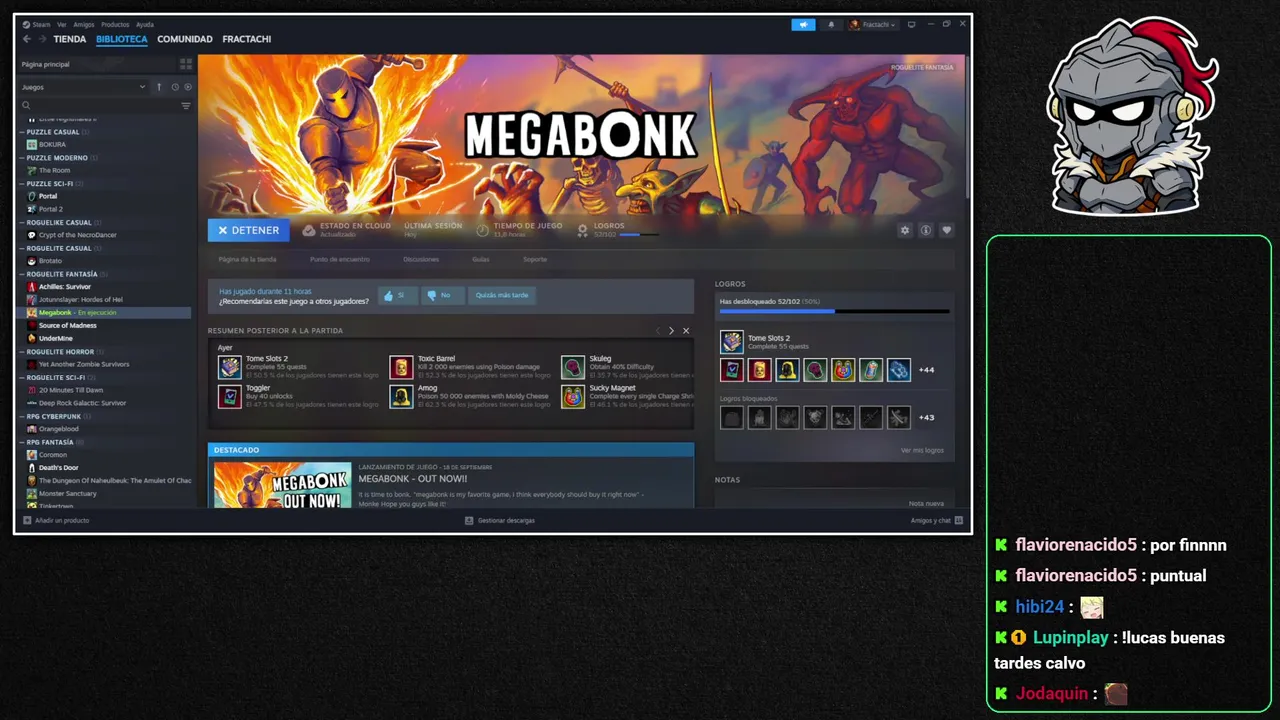1280x720 pixels.
Task: Open Ver mis logros link
Action: point(922,451)
